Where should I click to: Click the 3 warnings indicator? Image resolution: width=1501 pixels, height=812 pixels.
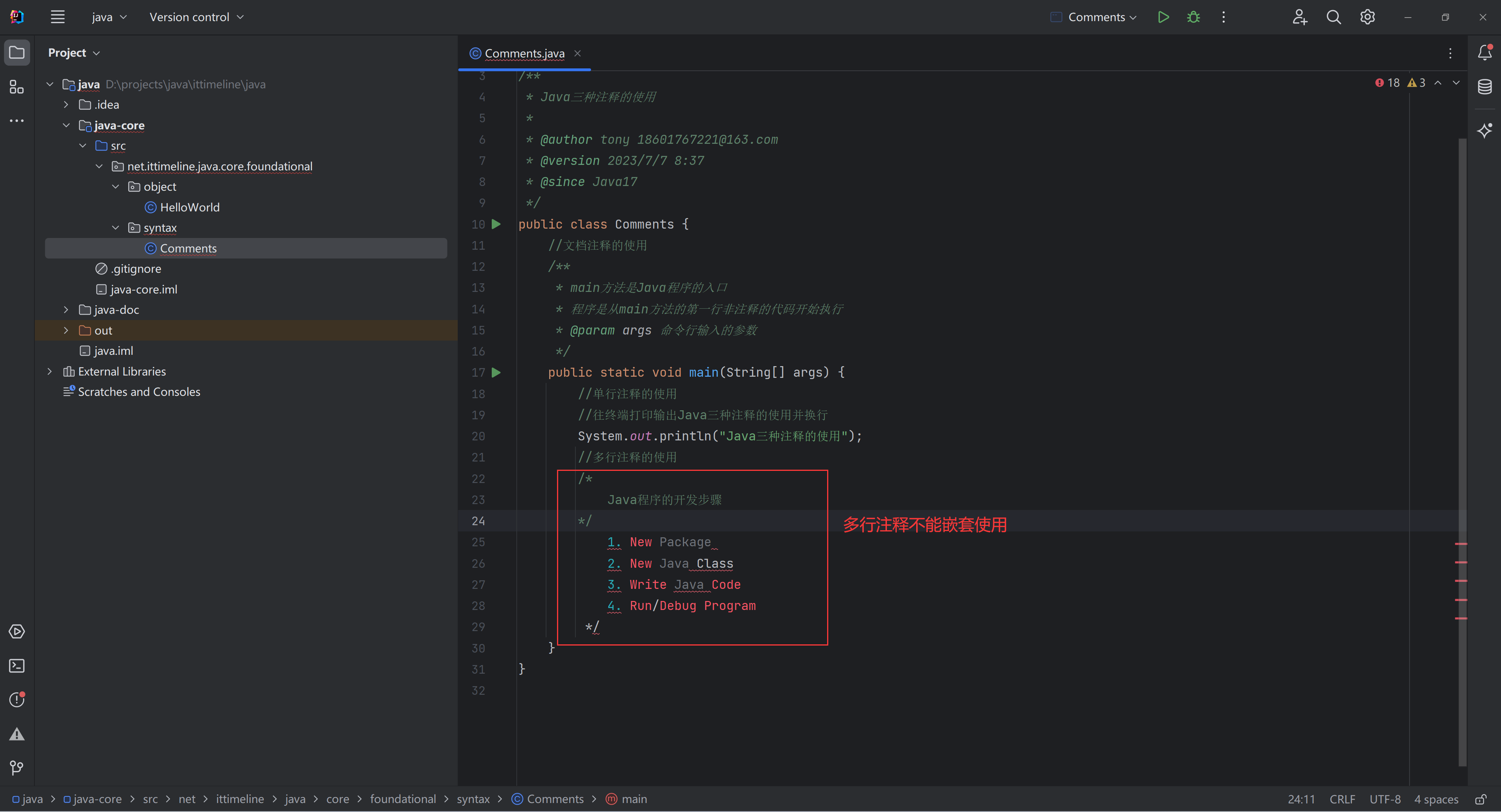1417,83
